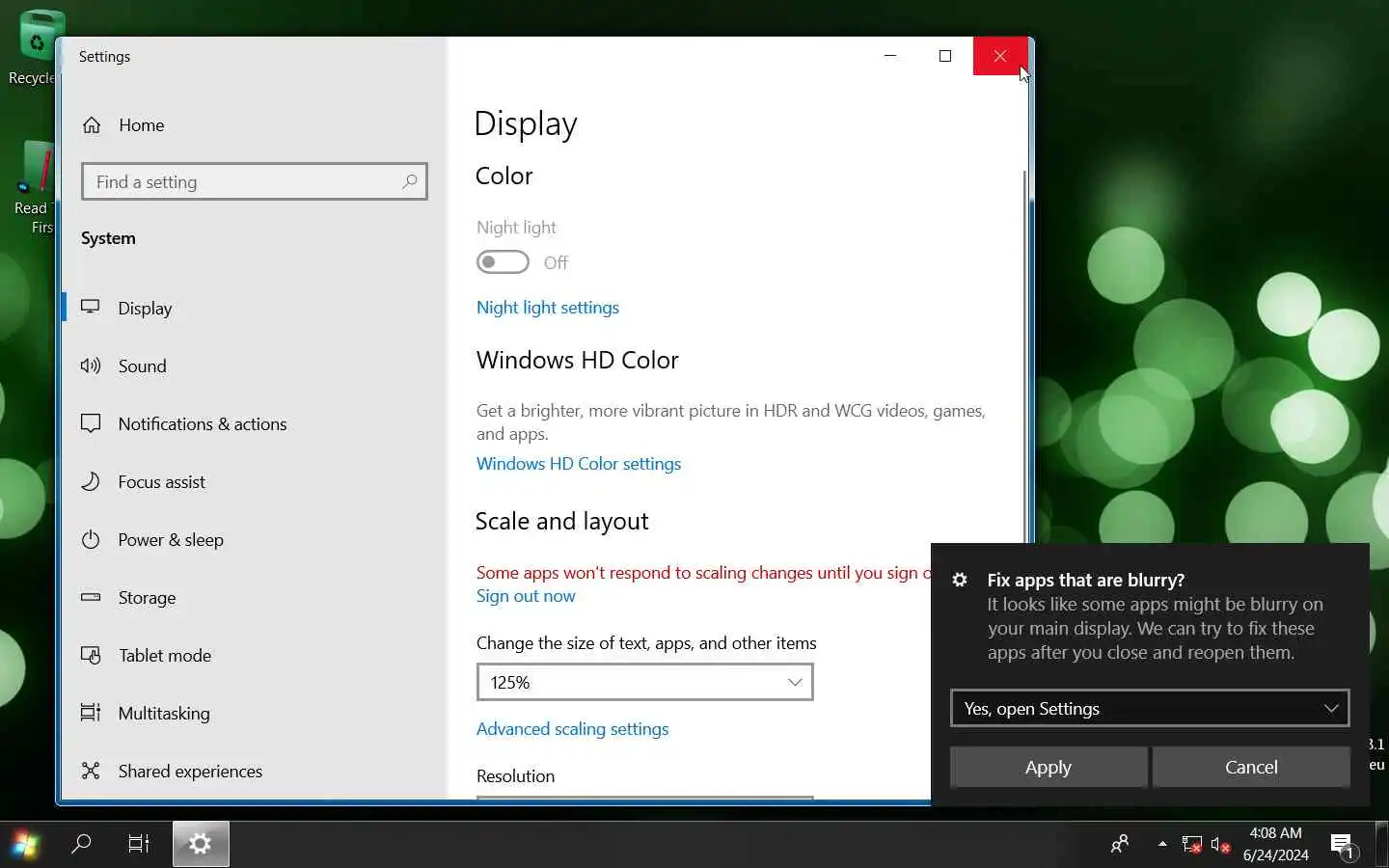
Task: Click the Tablet mode icon
Action: tap(91, 655)
